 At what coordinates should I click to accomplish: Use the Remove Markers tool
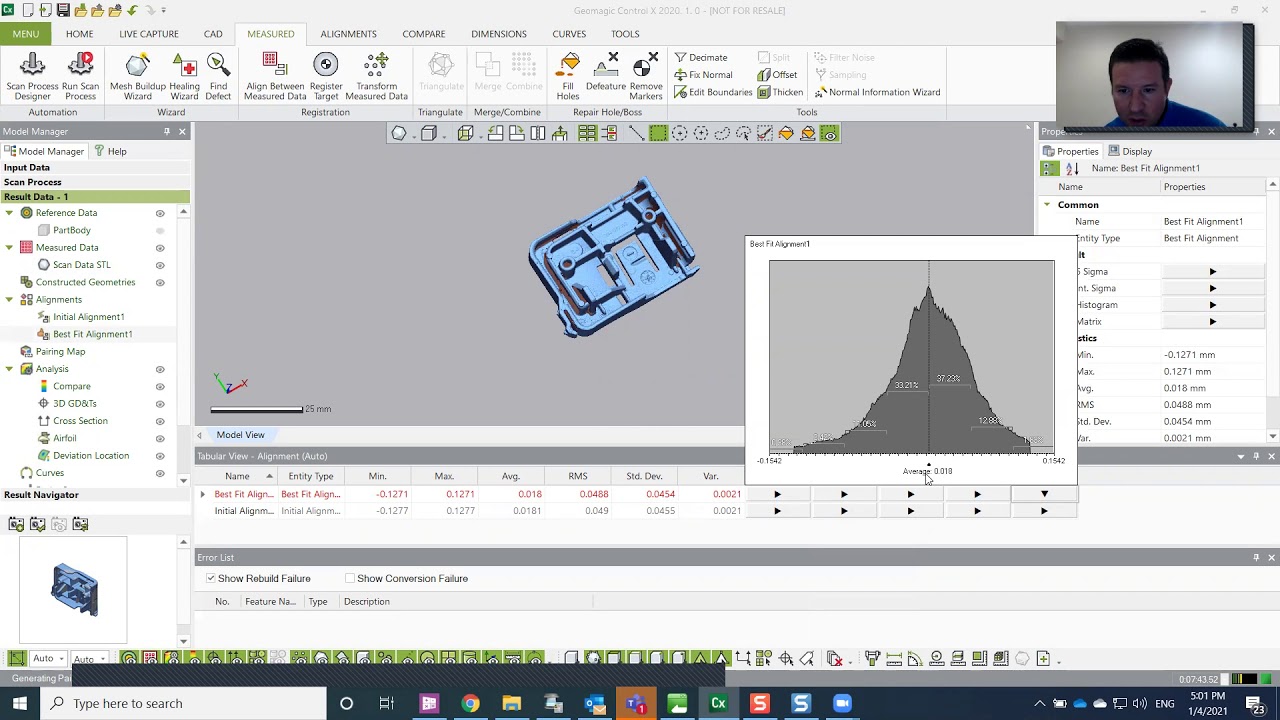(646, 77)
